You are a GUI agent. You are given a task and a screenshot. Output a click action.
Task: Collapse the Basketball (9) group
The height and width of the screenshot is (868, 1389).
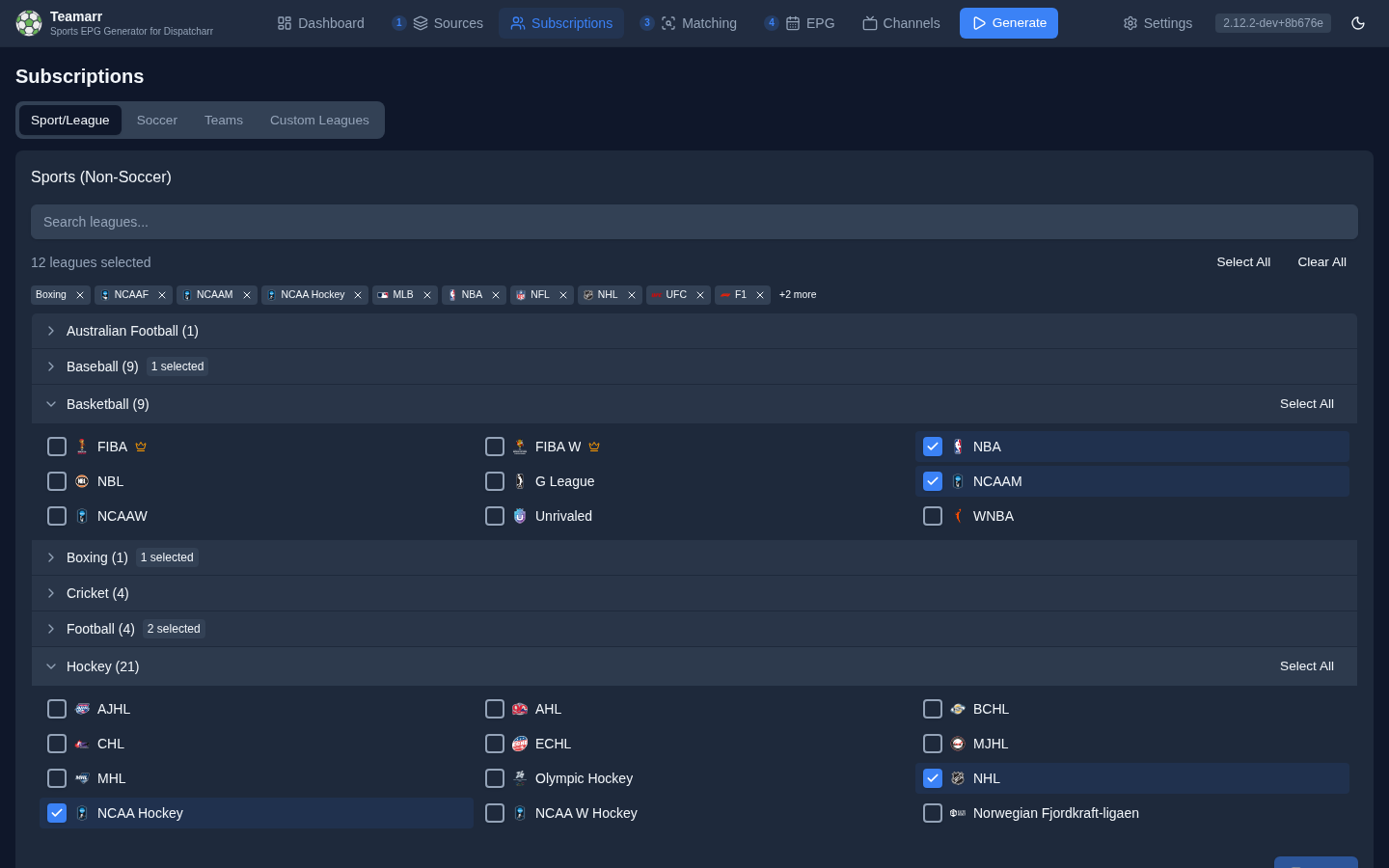point(694,404)
